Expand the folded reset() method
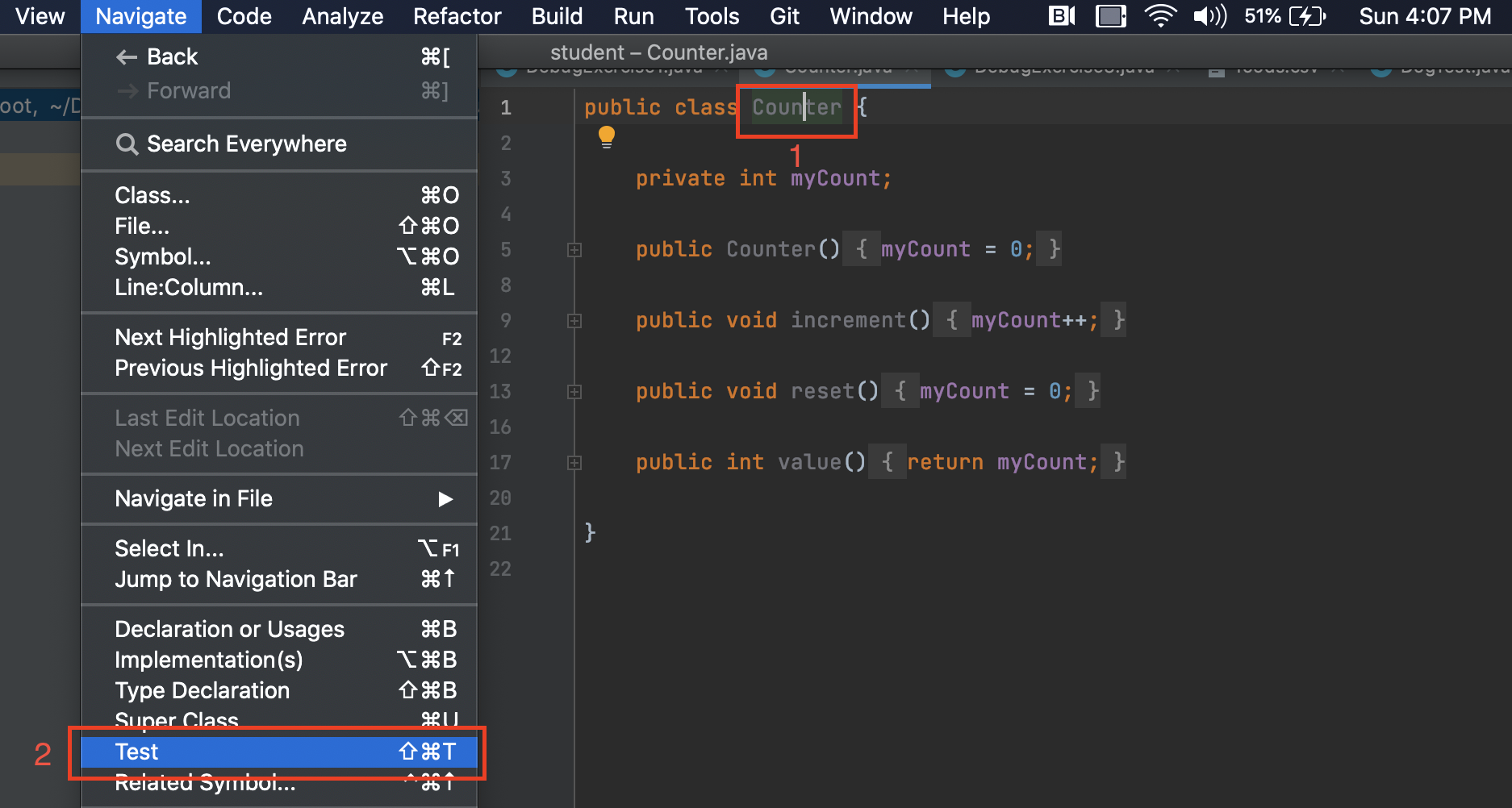This screenshot has width=1512, height=808. 574,392
